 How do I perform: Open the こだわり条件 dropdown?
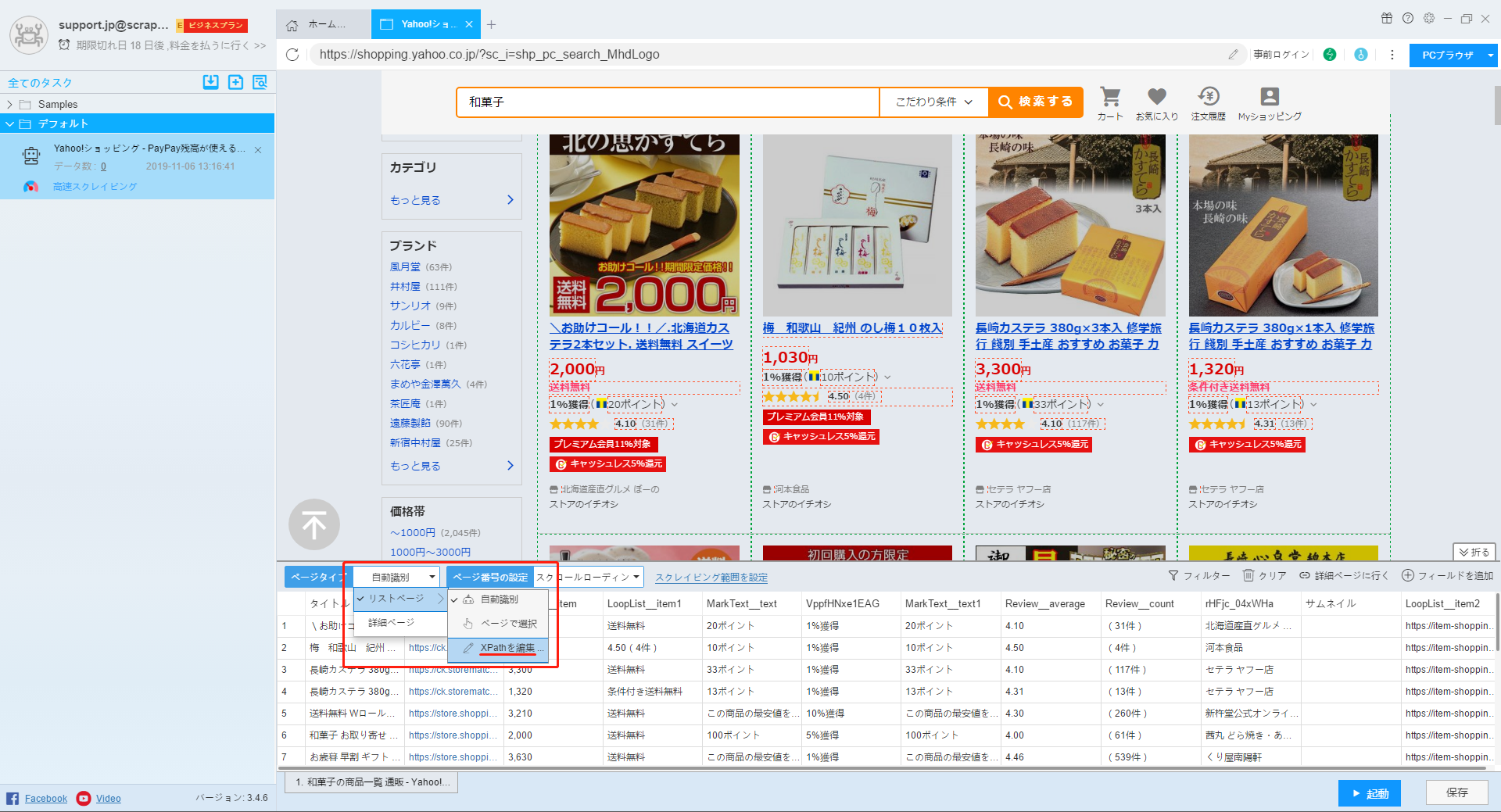point(934,102)
